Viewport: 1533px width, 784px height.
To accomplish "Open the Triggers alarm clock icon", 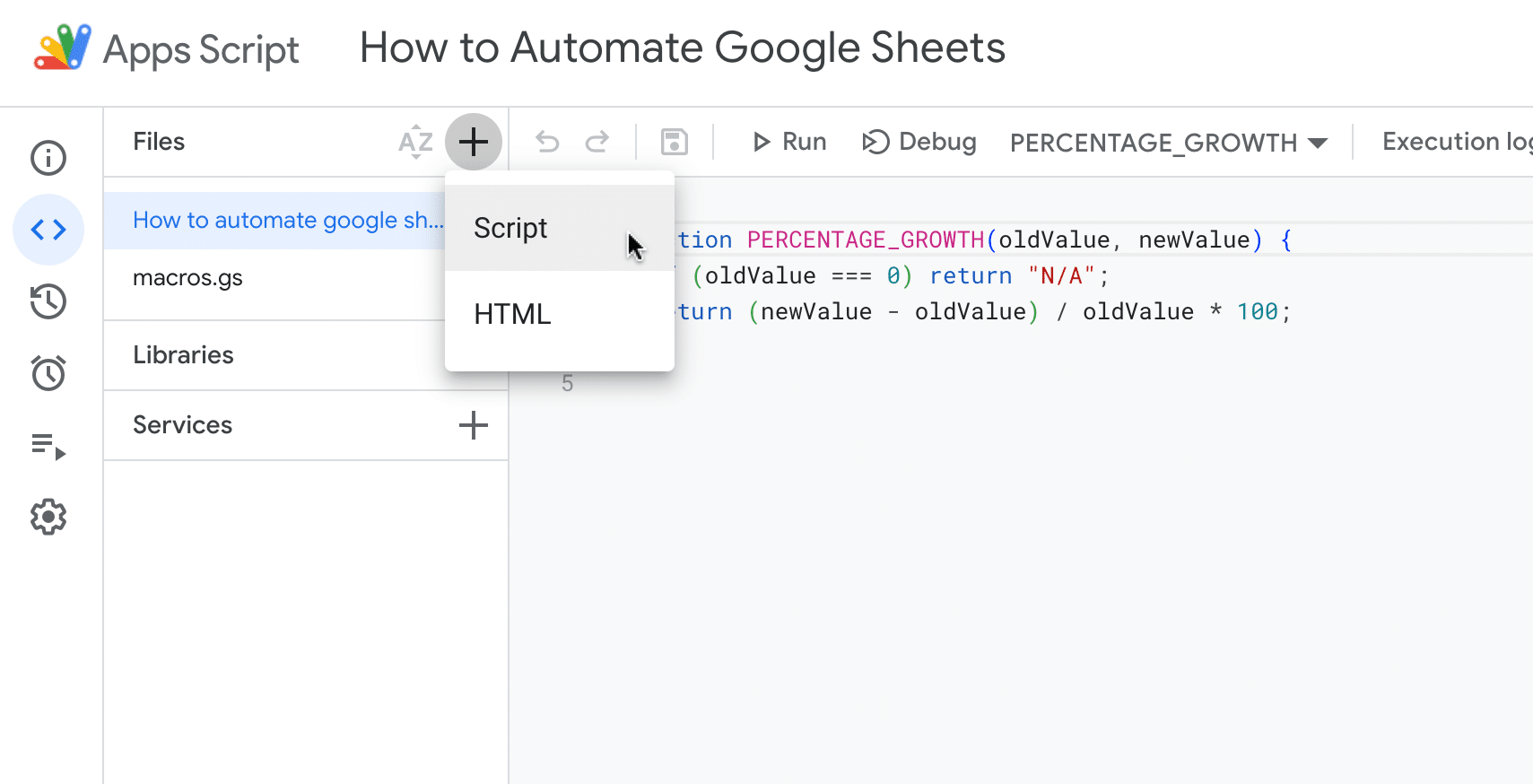I will click(x=48, y=373).
